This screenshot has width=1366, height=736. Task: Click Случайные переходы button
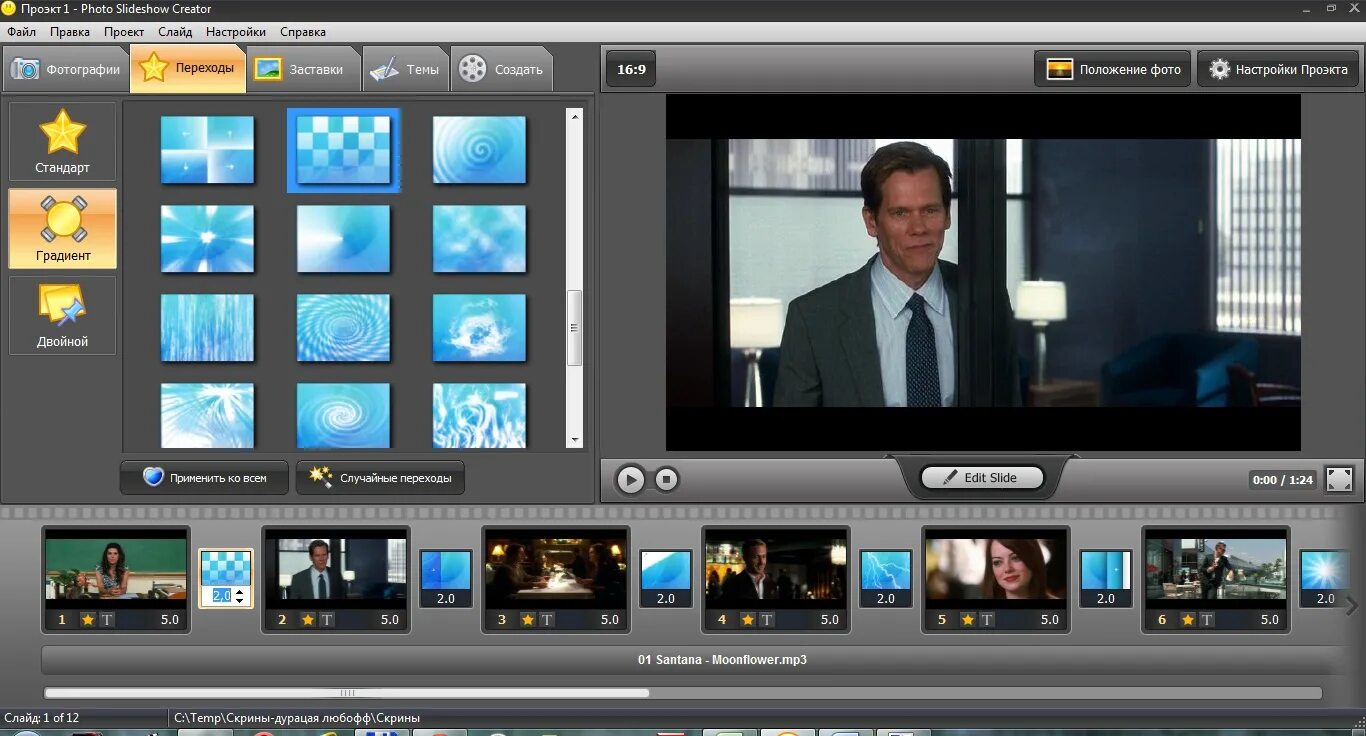pos(381,478)
